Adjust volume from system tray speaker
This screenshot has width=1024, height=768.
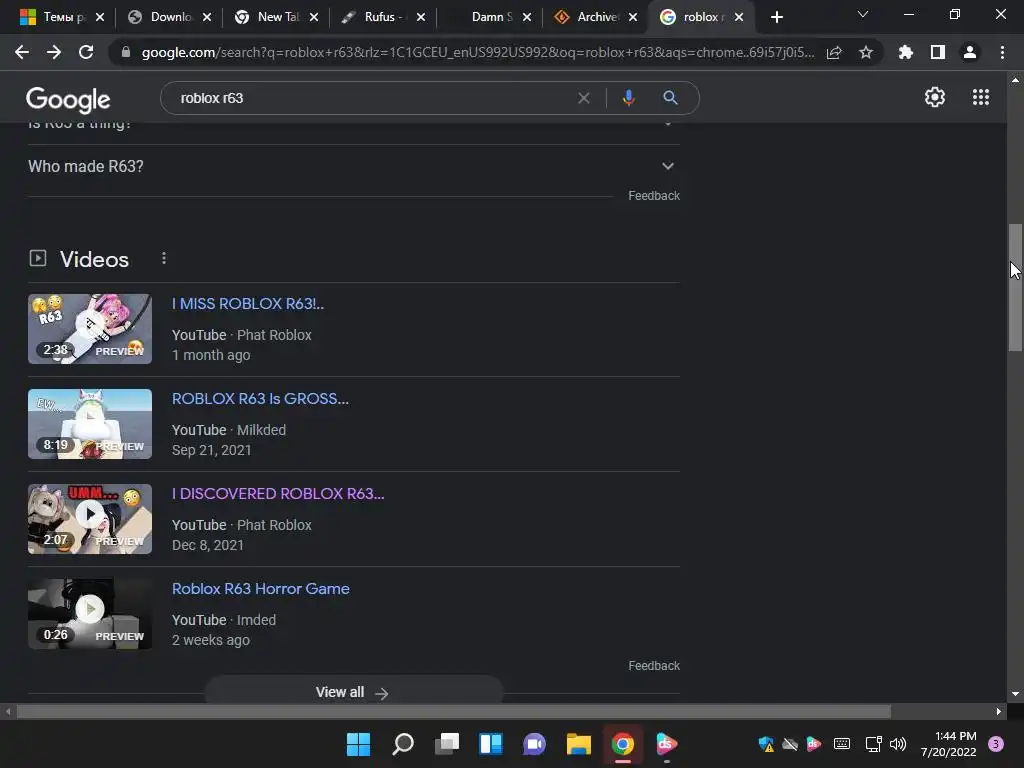coord(898,744)
